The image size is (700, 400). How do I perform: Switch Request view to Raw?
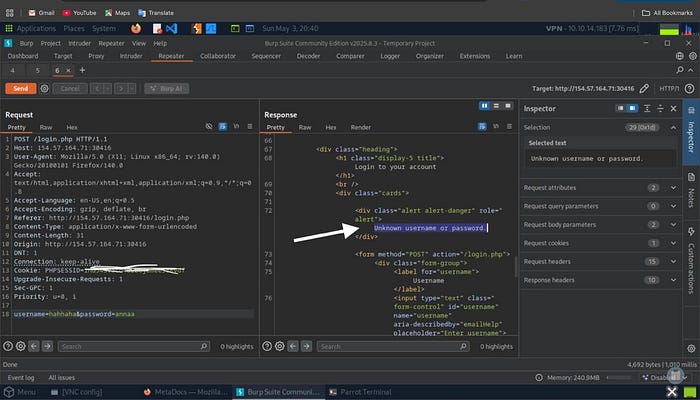coord(46,127)
